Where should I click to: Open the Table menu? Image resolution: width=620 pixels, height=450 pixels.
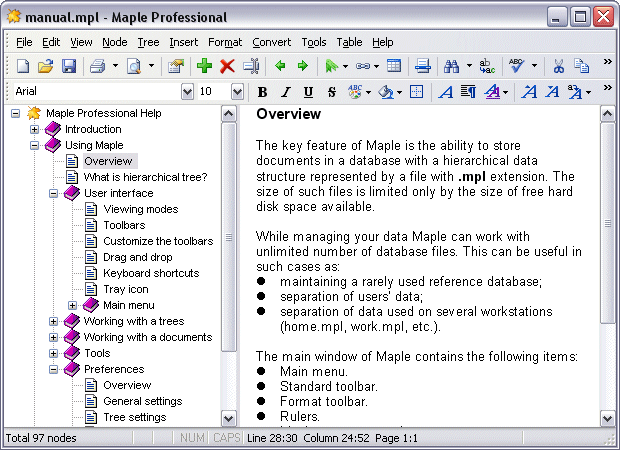pyautogui.click(x=349, y=42)
